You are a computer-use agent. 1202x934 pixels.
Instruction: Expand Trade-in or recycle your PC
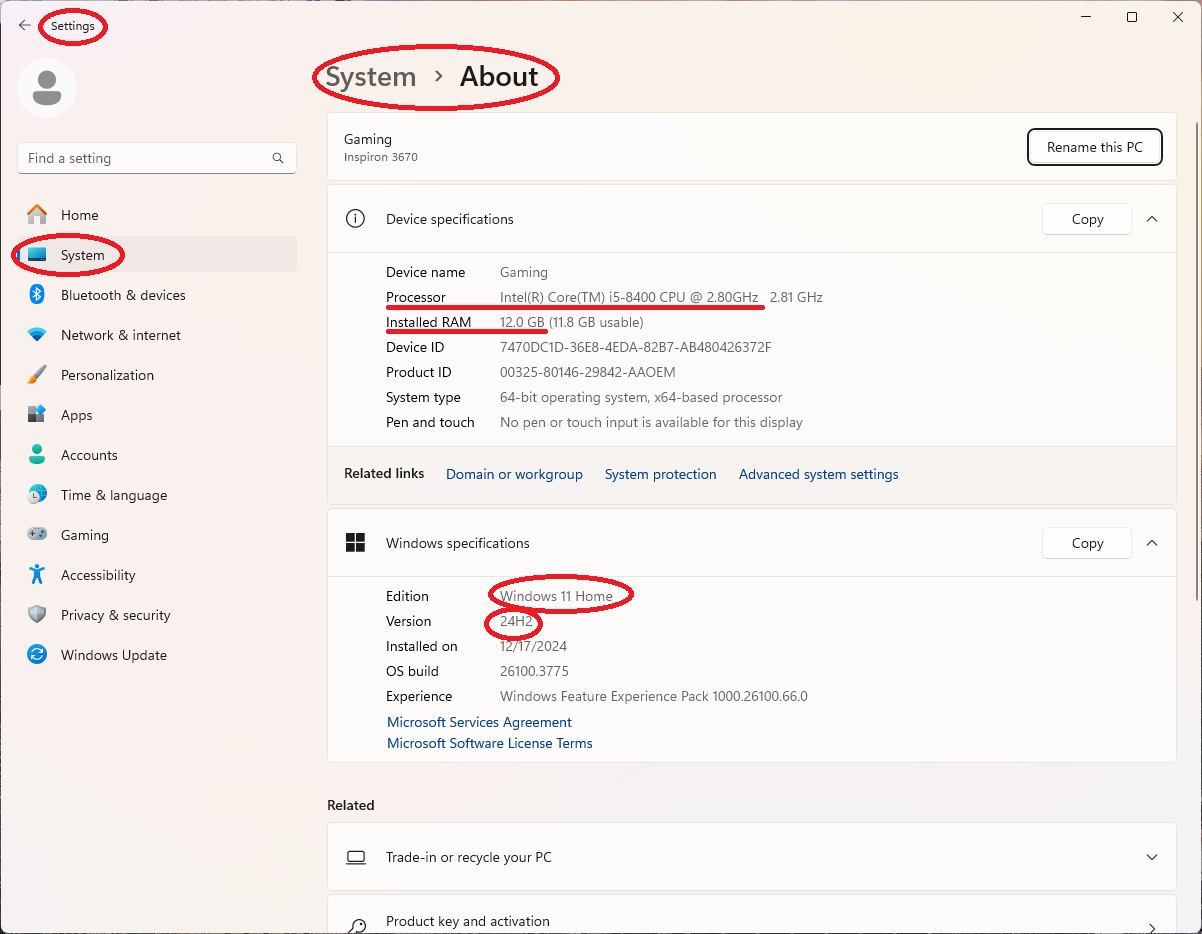(1152, 857)
